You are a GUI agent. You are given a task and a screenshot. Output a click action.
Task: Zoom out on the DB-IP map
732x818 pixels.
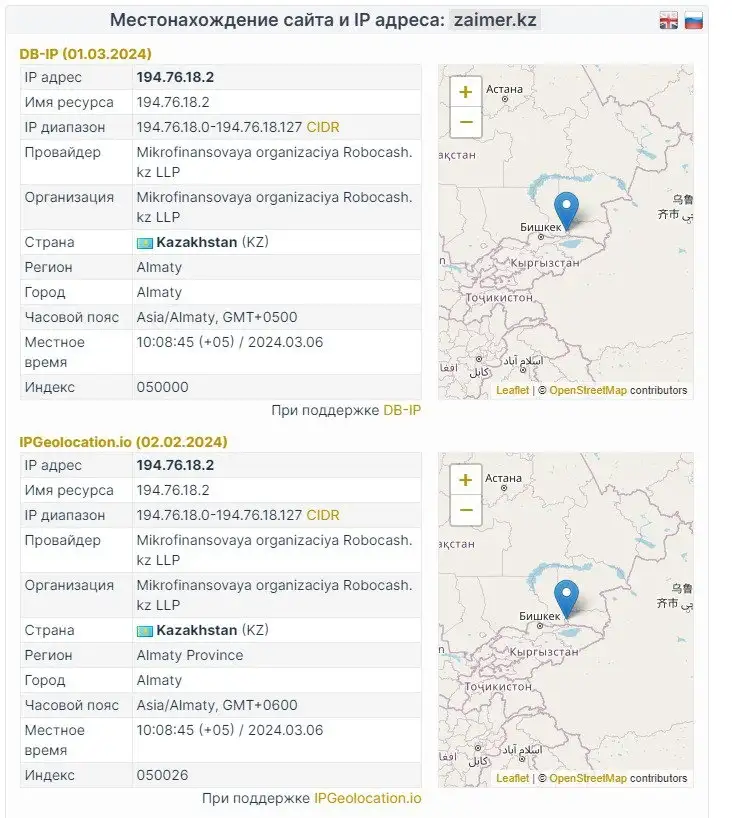[x=465, y=122]
